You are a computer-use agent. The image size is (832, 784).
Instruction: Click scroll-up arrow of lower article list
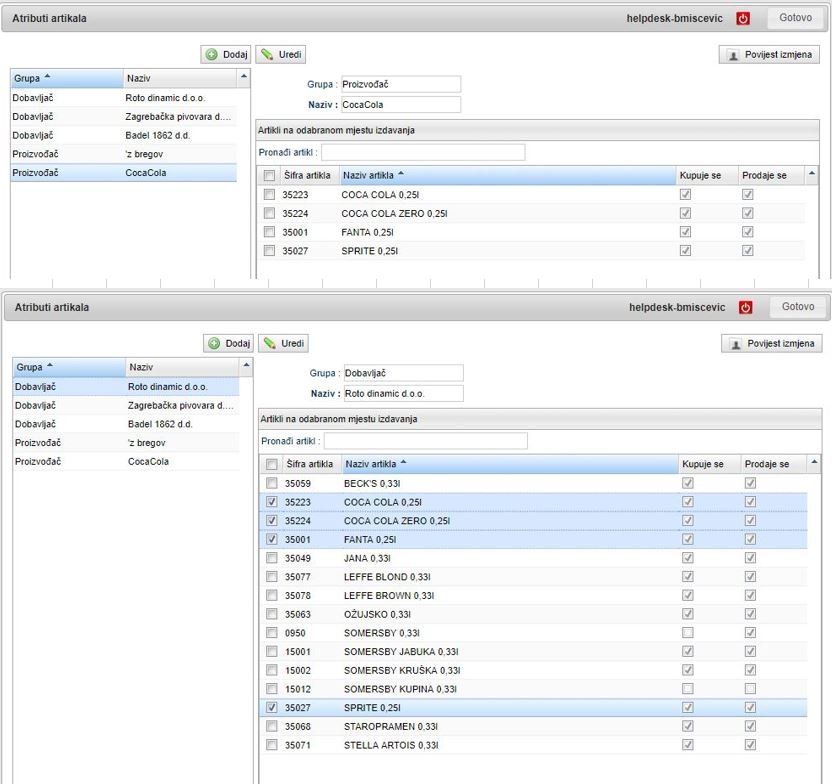815,462
